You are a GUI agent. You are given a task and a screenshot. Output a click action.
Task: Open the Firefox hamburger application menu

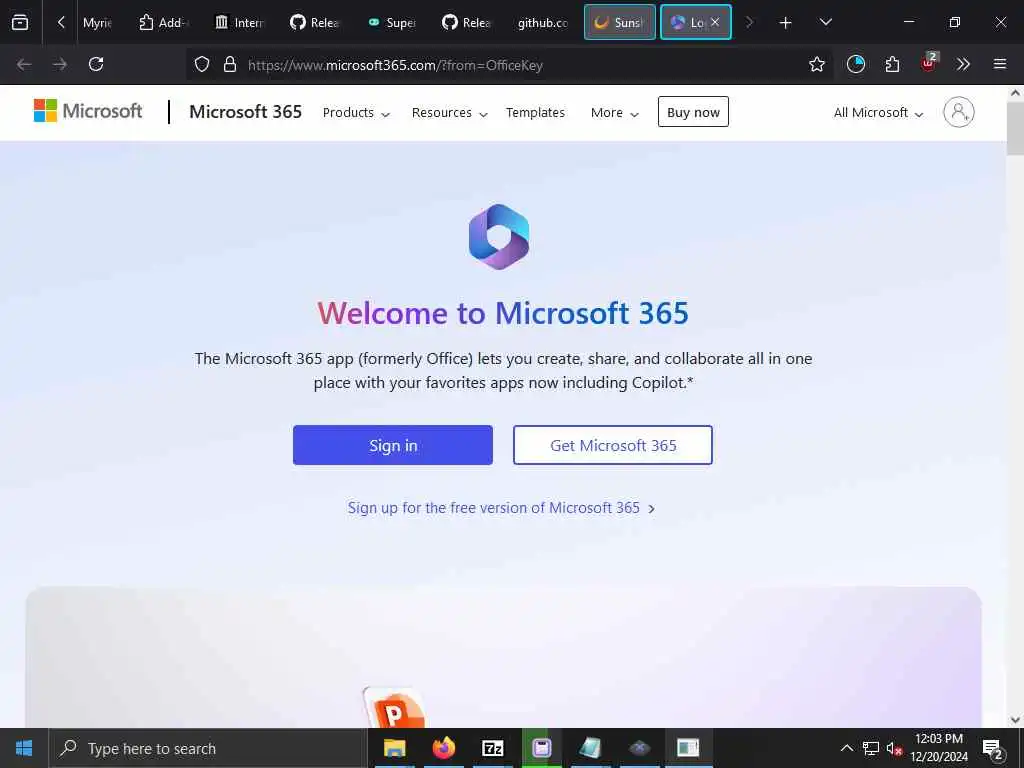pyautogui.click(x=1000, y=64)
